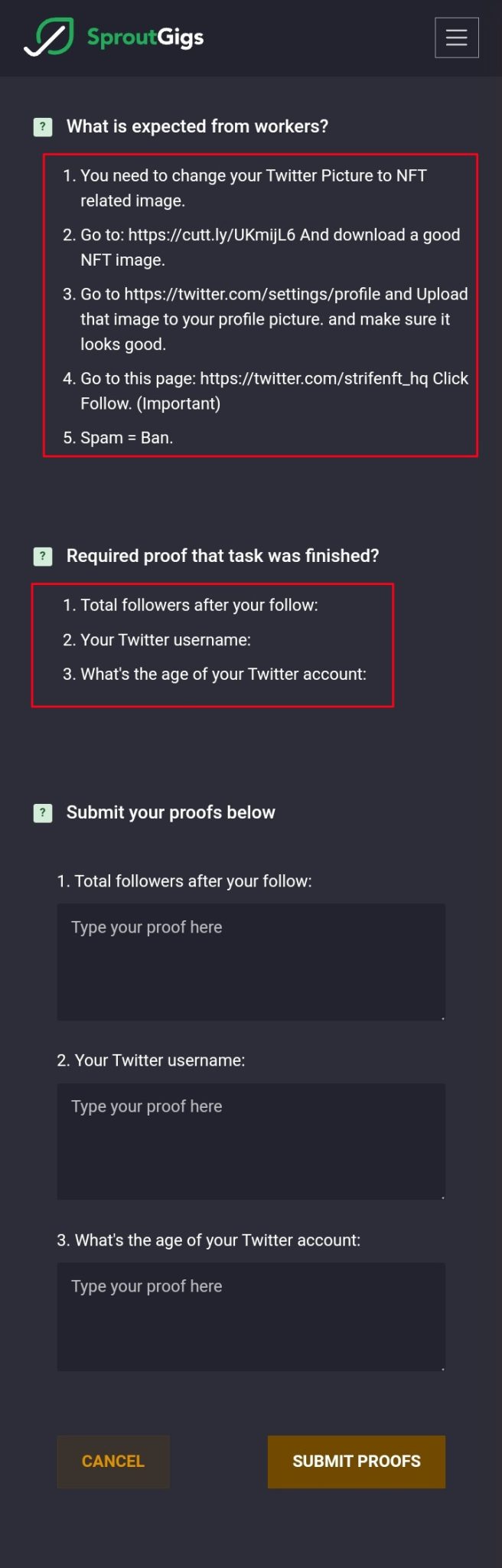Open the cutt.ly/UKmijL6 NFT image link
The image size is (502, 1568).
[212, 235]
